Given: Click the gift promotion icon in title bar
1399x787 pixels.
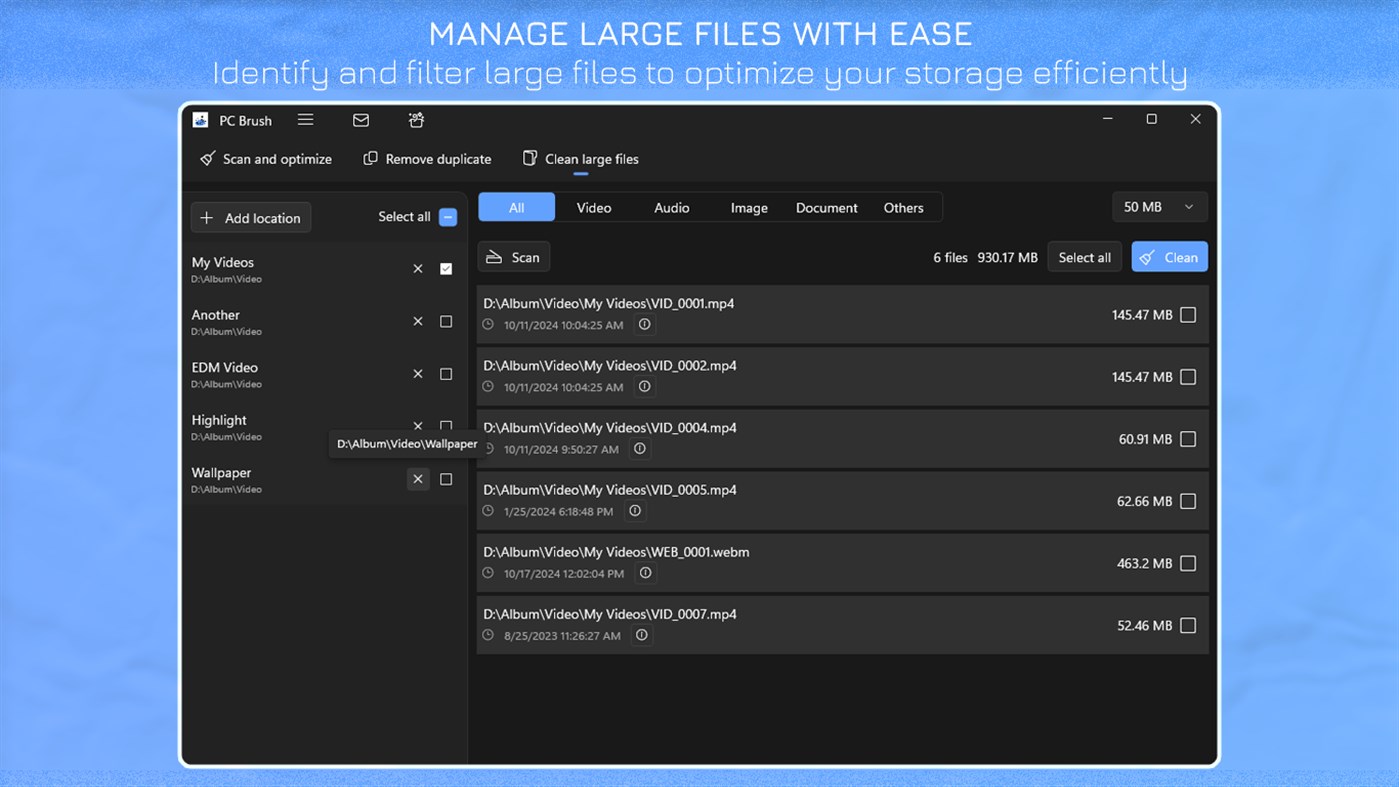Looking at the screenshot, I should [415, 119].
